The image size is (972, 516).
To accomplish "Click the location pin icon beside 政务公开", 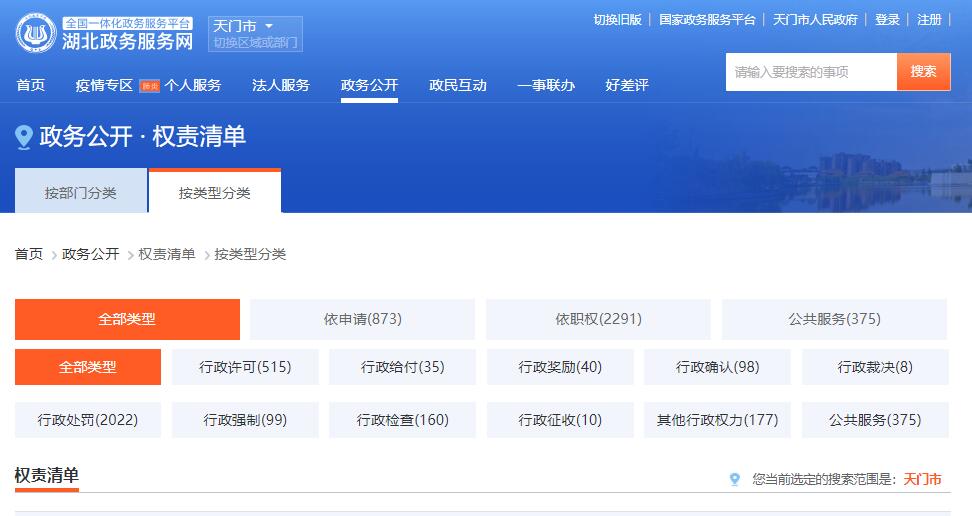I will click(24, 137).
